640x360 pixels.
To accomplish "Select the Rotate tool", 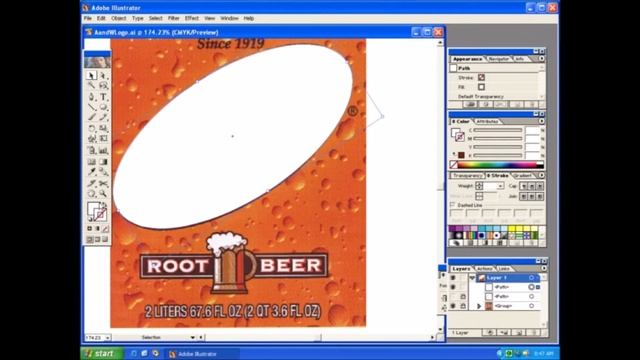I will [92, 128].
